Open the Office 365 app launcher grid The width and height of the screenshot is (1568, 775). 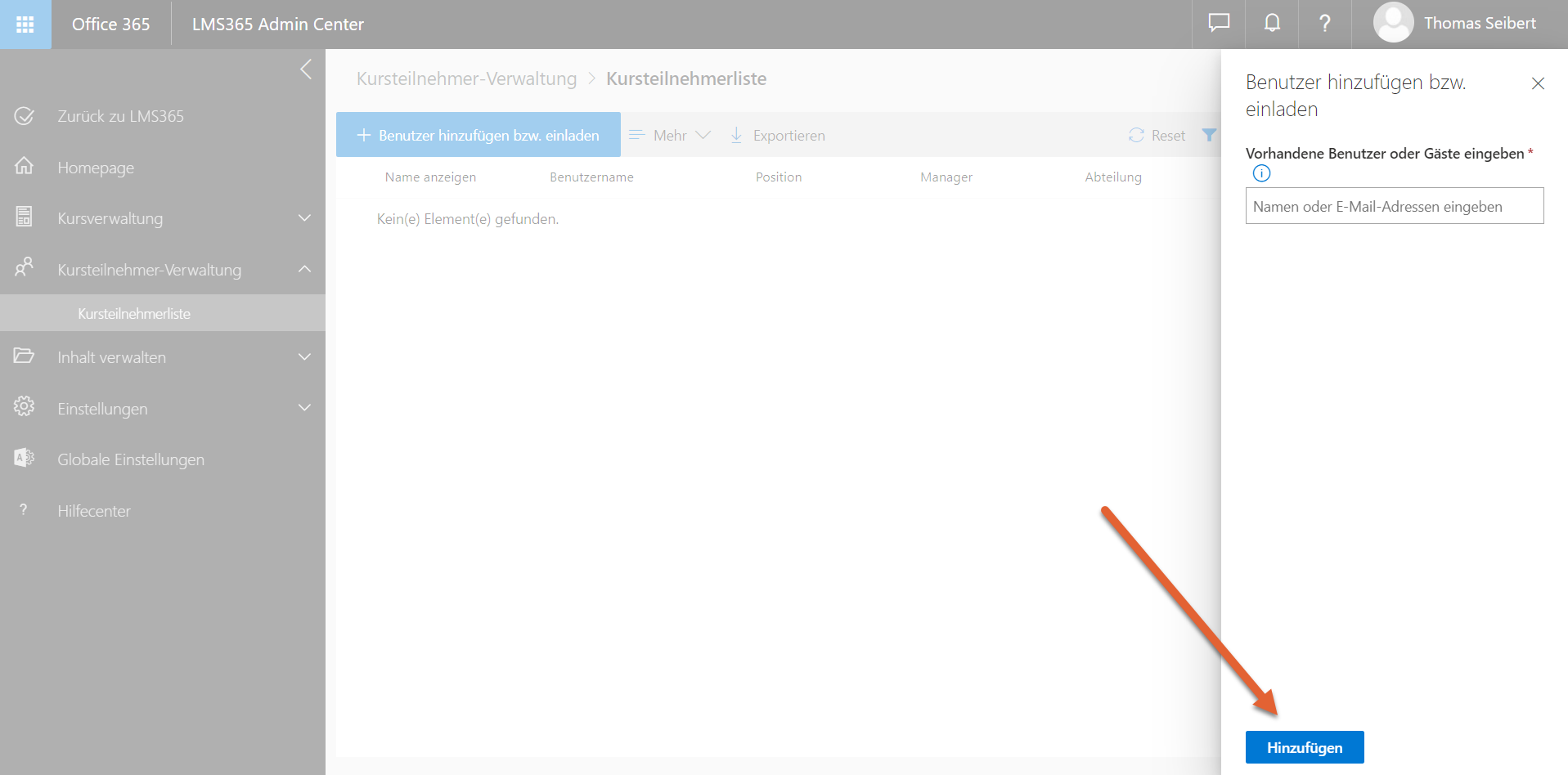25,25
